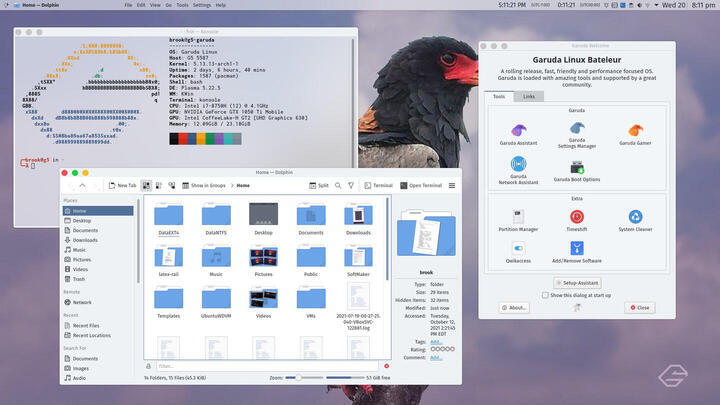This screenshot has height=405, width=720.
Task: Open the Templates folder
Action: coord(169,302)
